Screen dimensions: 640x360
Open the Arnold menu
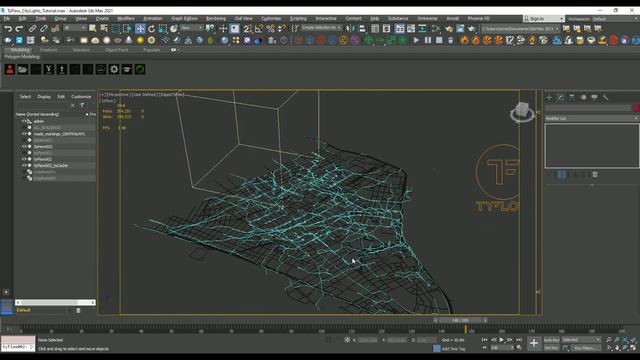pos(452,19)
